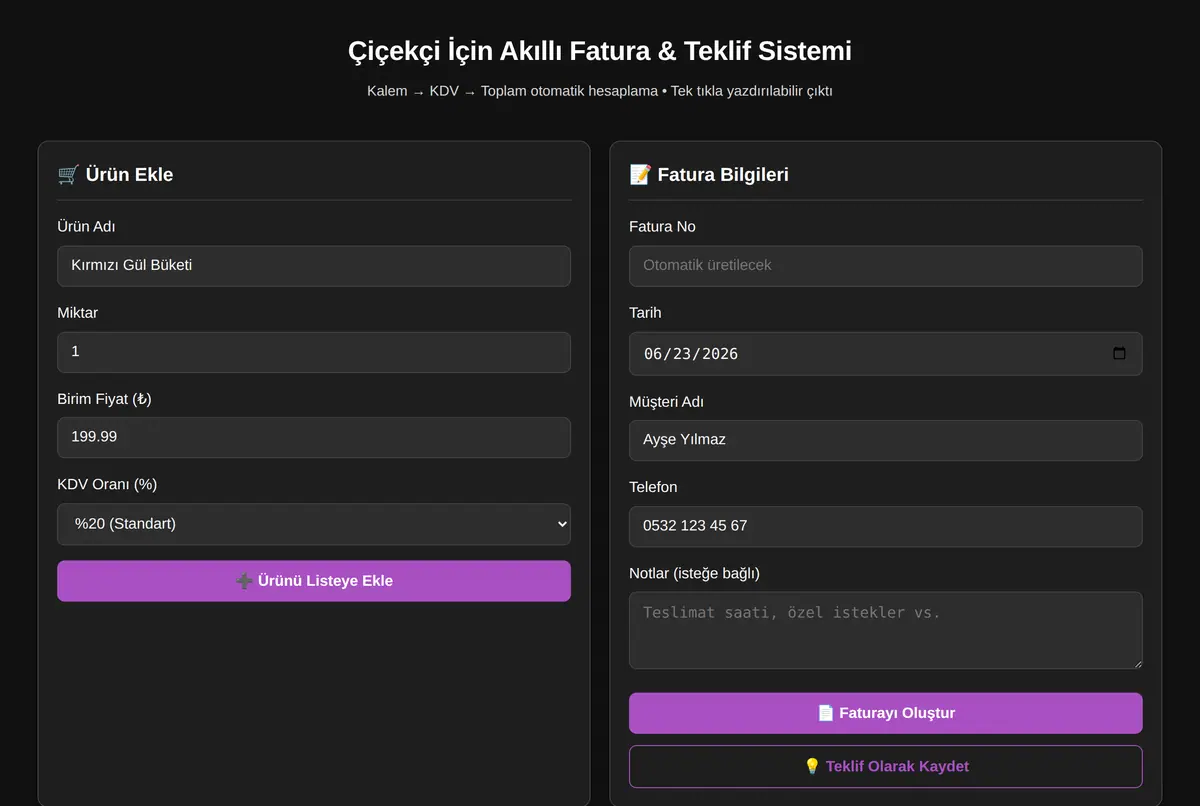This screenshot has height=806, width=1200.
Task: Click the KDV Oranı (%) label
Action: (107, 484)
